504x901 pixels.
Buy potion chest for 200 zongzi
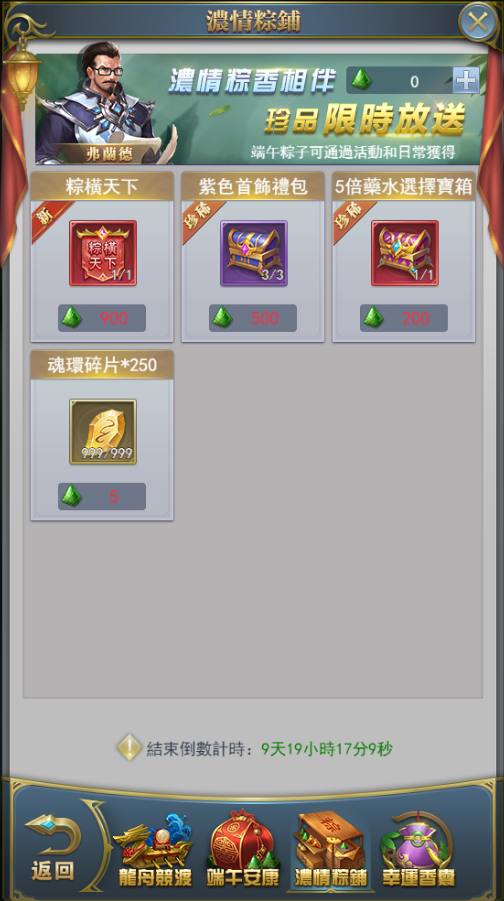click(x=404, y=318)
